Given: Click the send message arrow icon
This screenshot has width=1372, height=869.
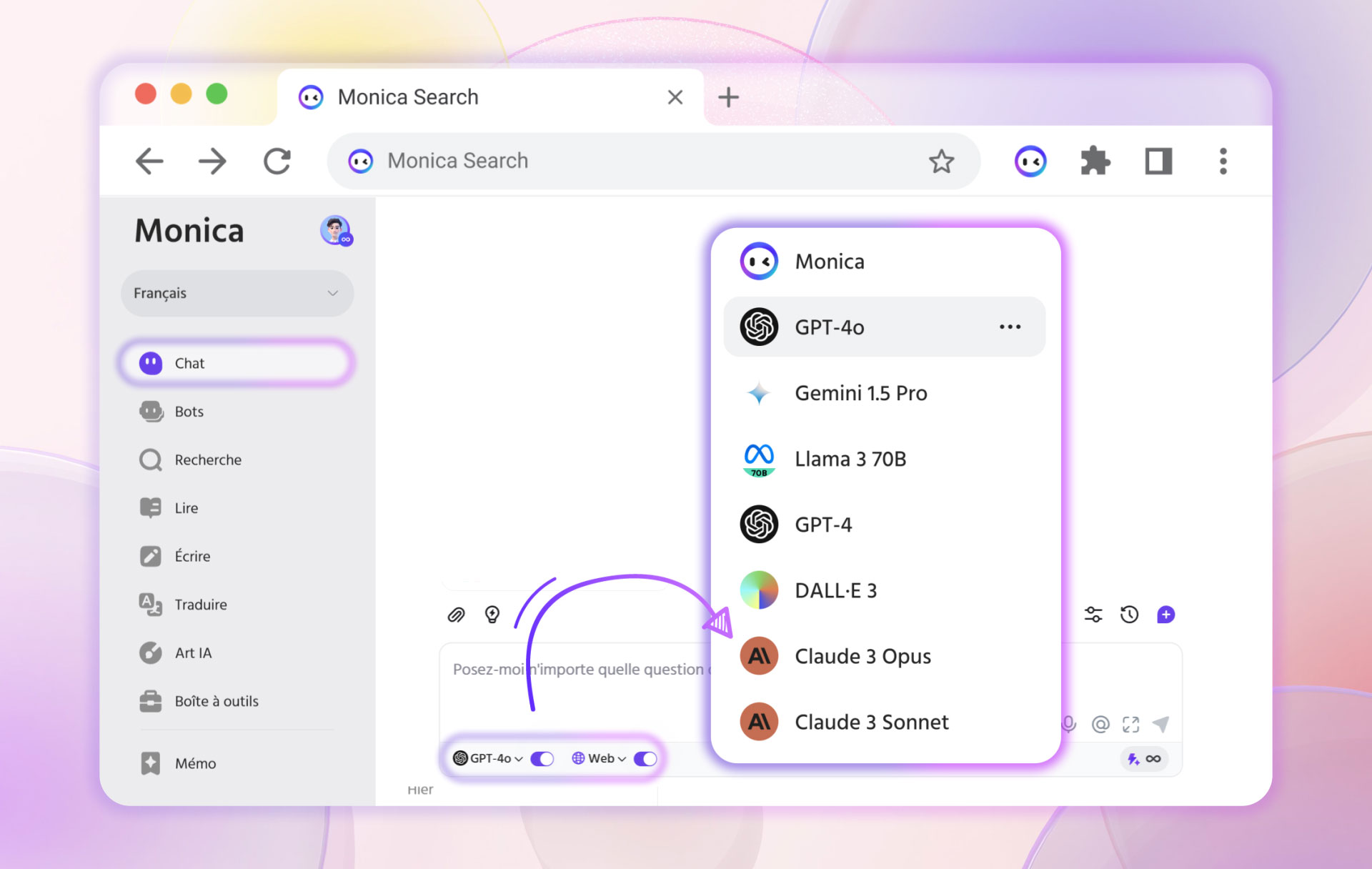Looking at the screenshot, I should point(1161,724).
